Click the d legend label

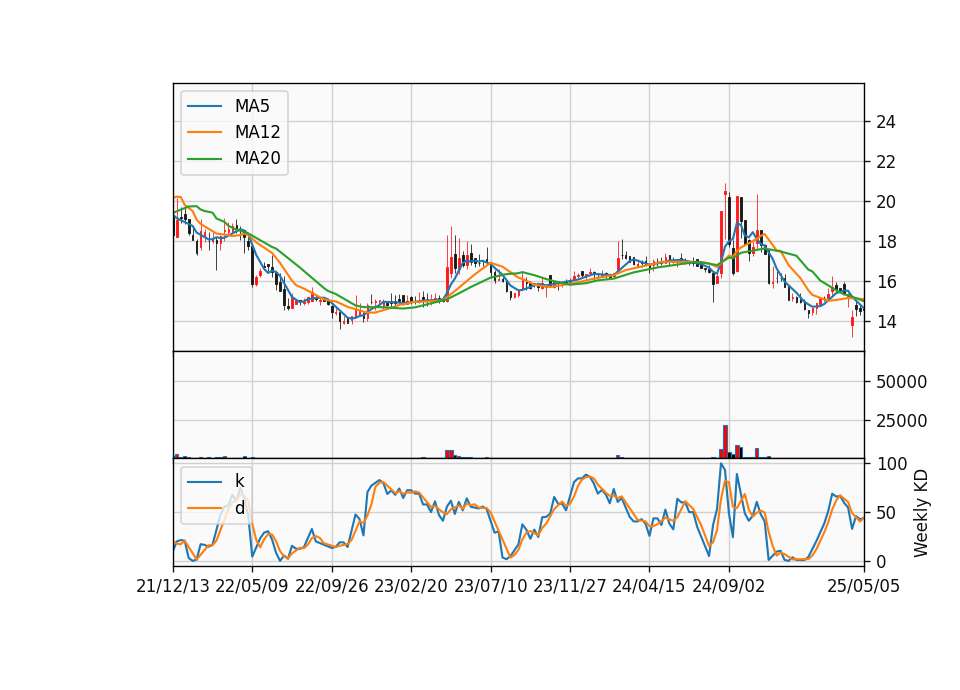239,508
